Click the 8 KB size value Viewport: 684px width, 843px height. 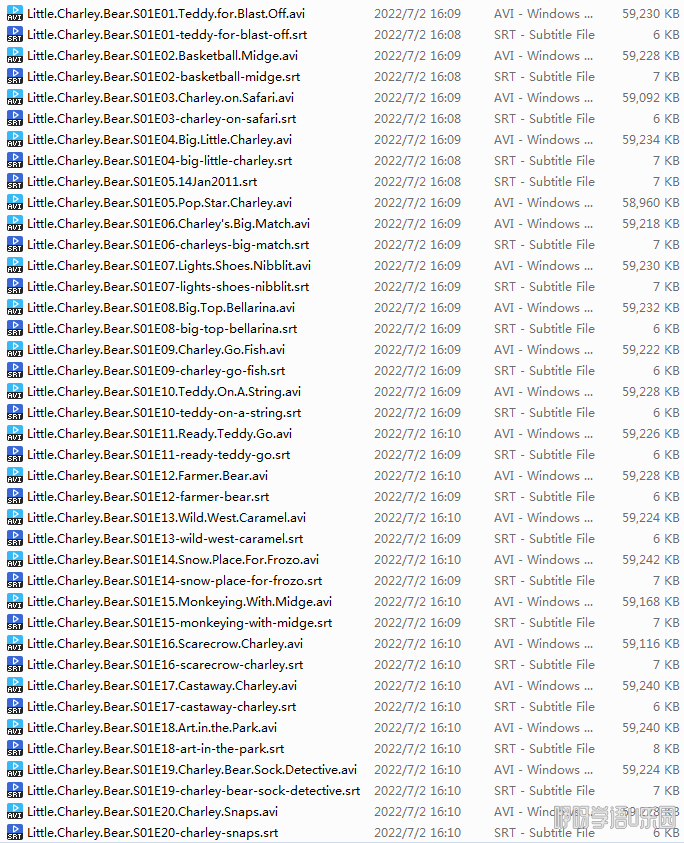click(x=666, y=748)
